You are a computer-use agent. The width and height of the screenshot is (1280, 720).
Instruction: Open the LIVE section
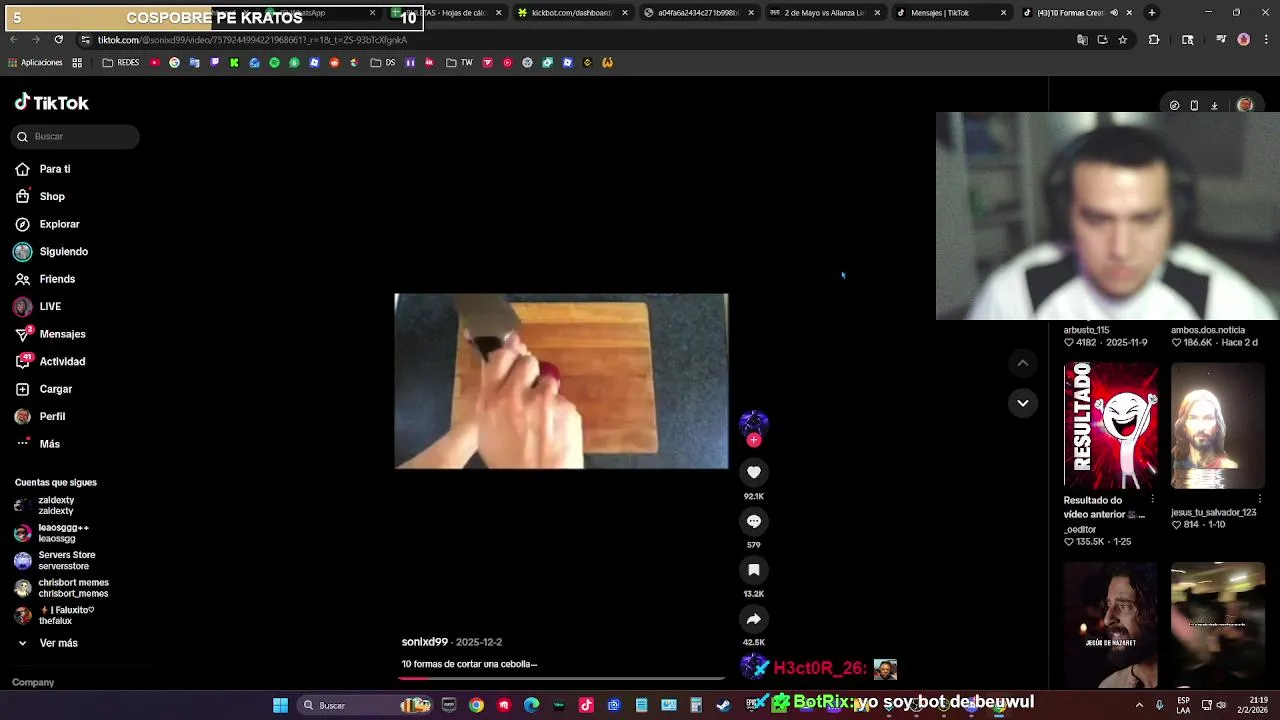pos(38,307)
